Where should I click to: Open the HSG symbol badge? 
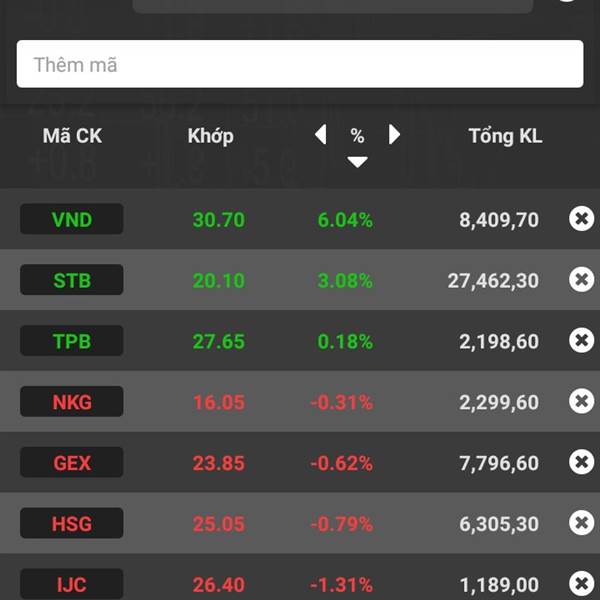(72, 523)
